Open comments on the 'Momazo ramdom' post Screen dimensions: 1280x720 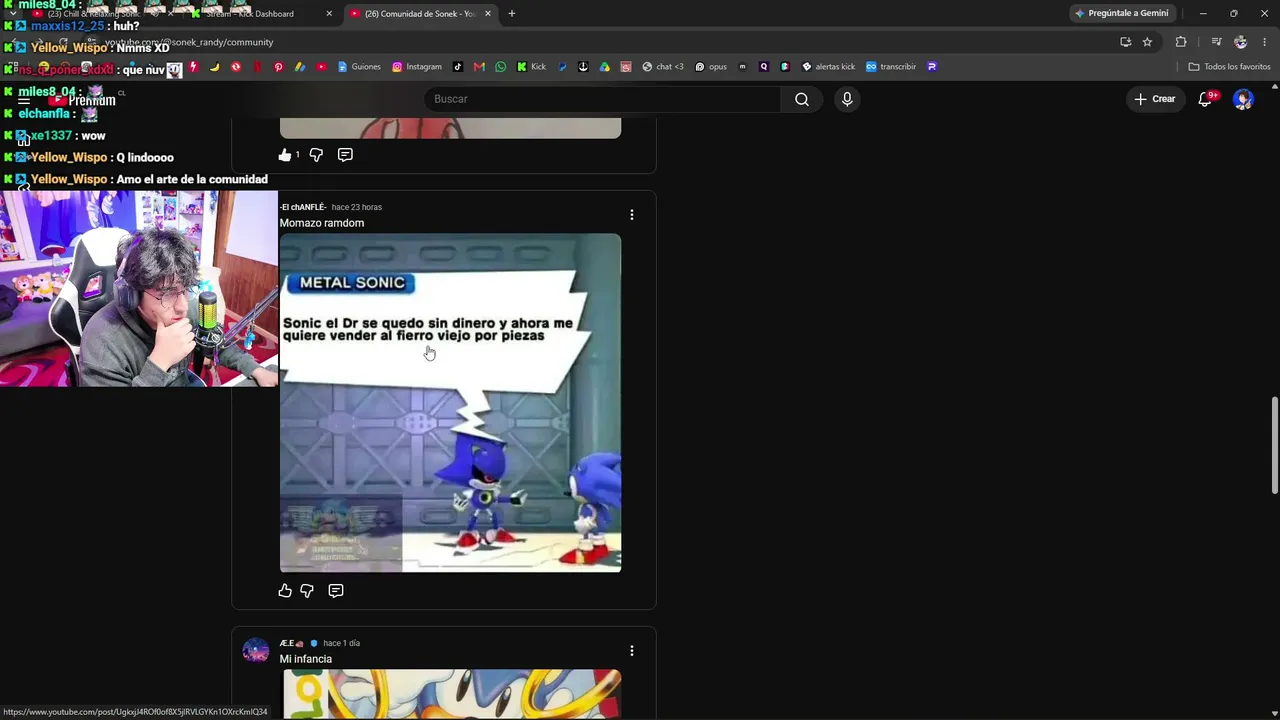coord(336,591)
